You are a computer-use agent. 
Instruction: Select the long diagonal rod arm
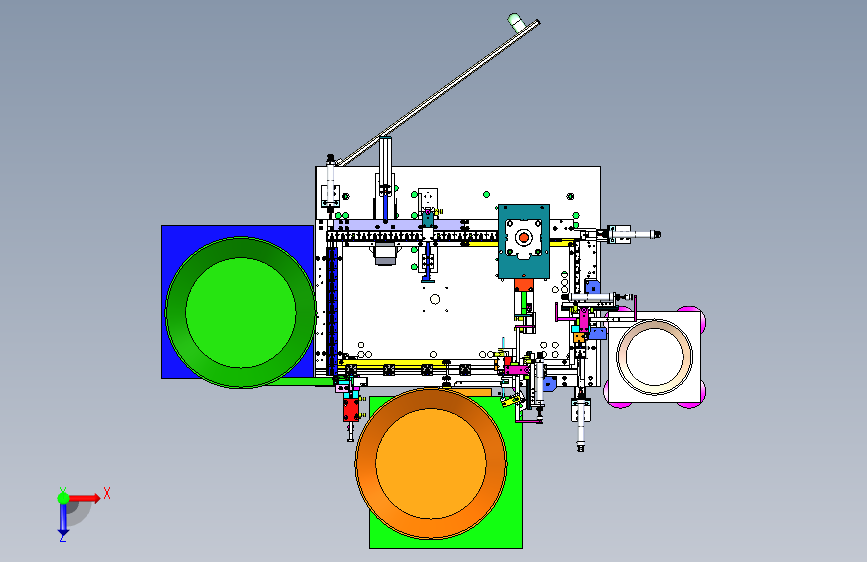click(x=438, y=93)
